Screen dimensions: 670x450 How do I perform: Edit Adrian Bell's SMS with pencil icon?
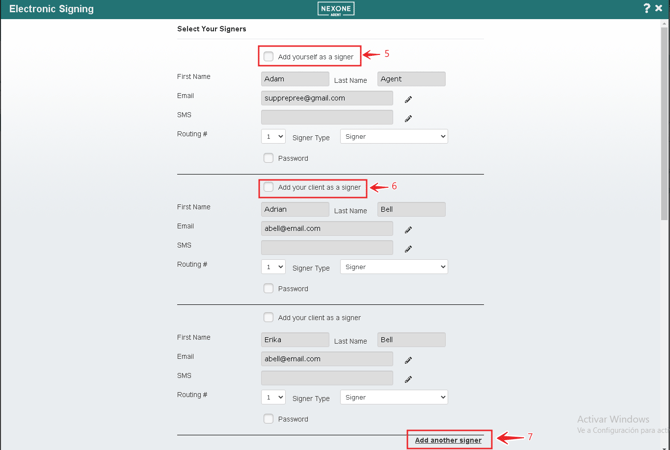coord(408,248)
